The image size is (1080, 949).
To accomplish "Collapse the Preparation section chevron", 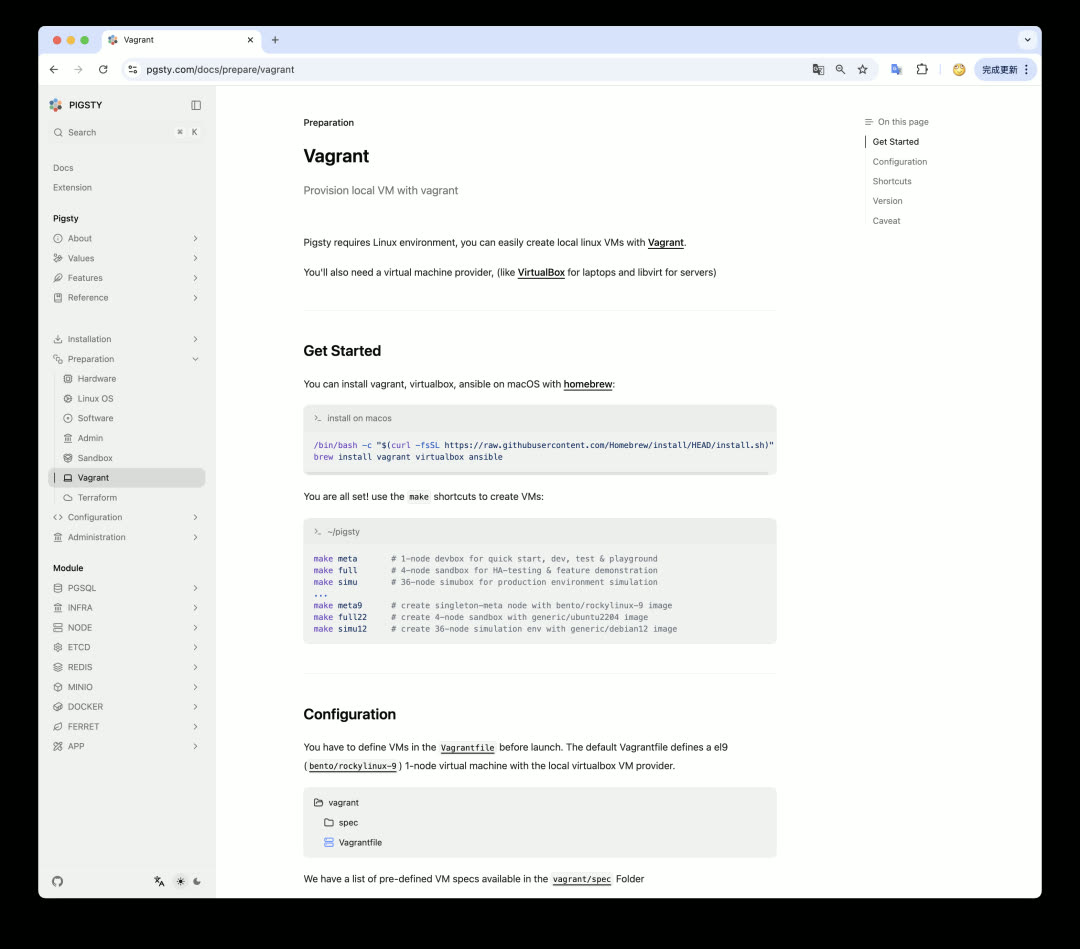I will pos(195,359).
